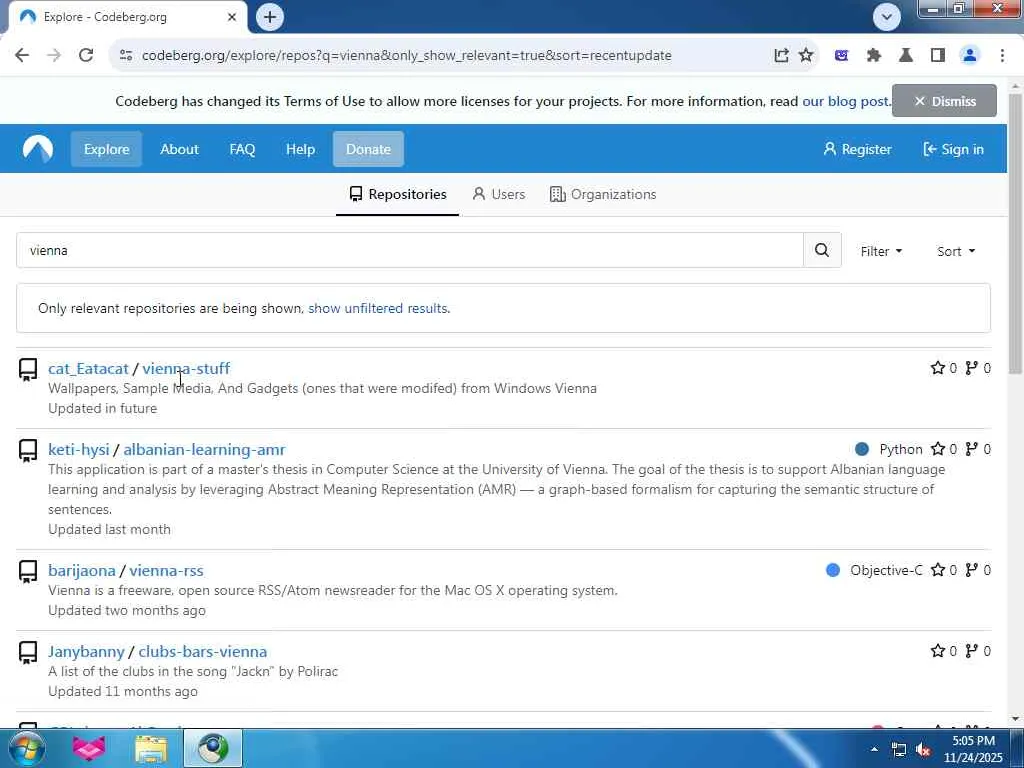1024x768 pixels.
Task: Bookmark this page with the star icon
Action: 806,56
